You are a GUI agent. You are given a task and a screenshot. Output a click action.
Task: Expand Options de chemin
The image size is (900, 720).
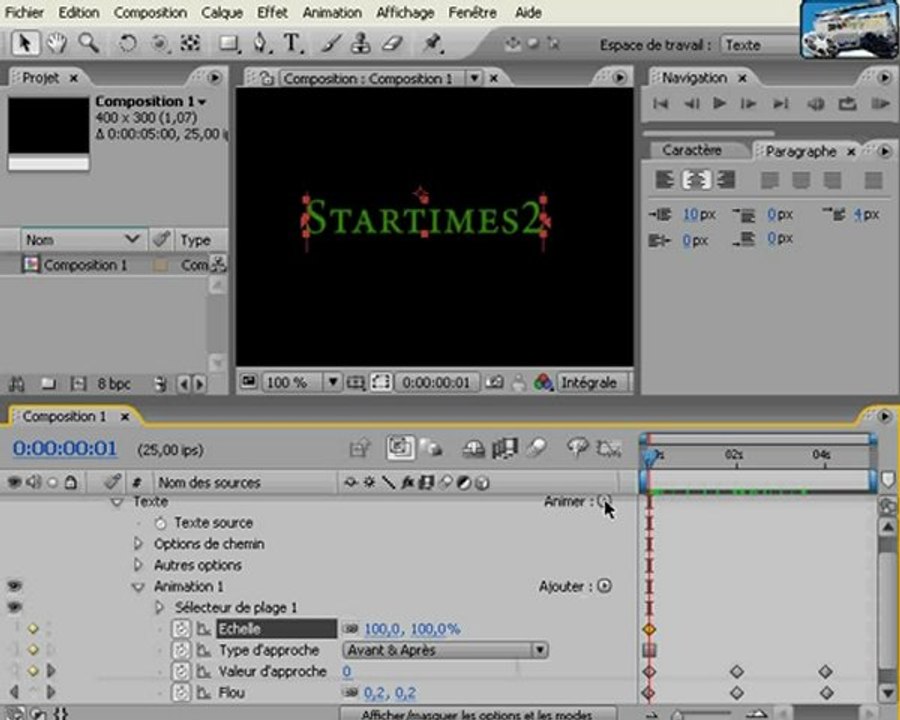138,543
